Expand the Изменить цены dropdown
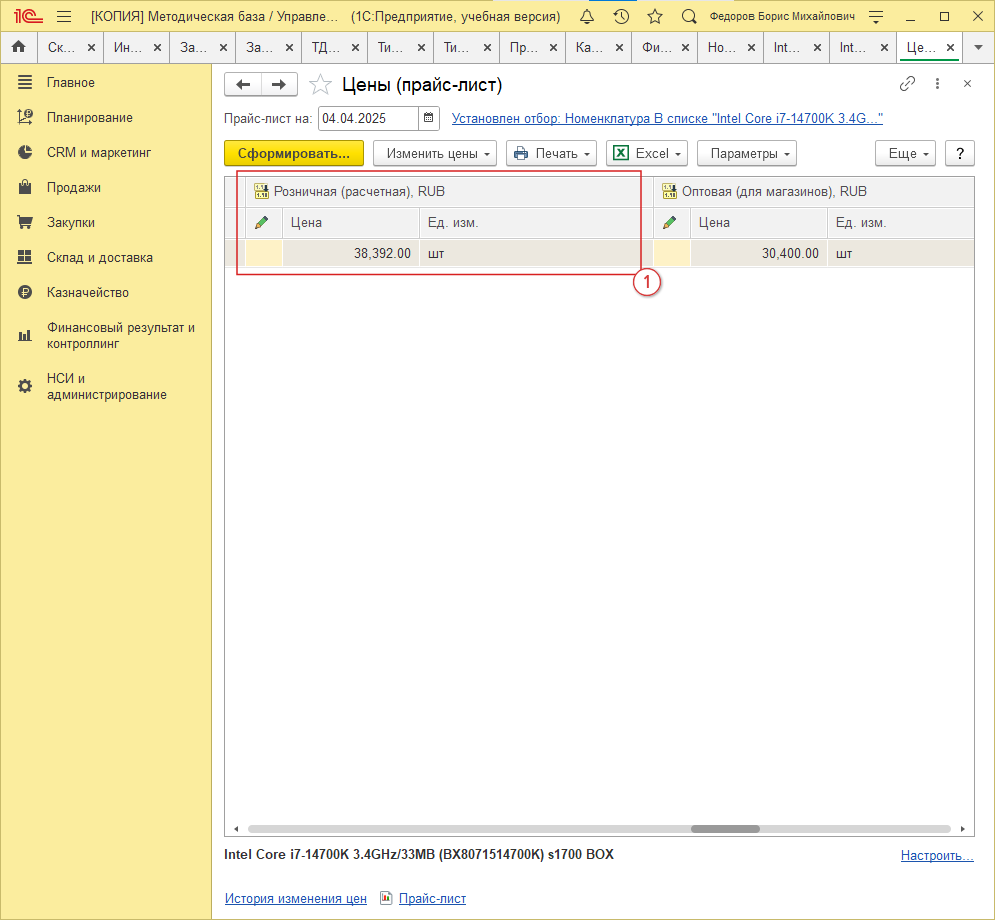Screen dimensions: 995x920 [x=435, y=153]
